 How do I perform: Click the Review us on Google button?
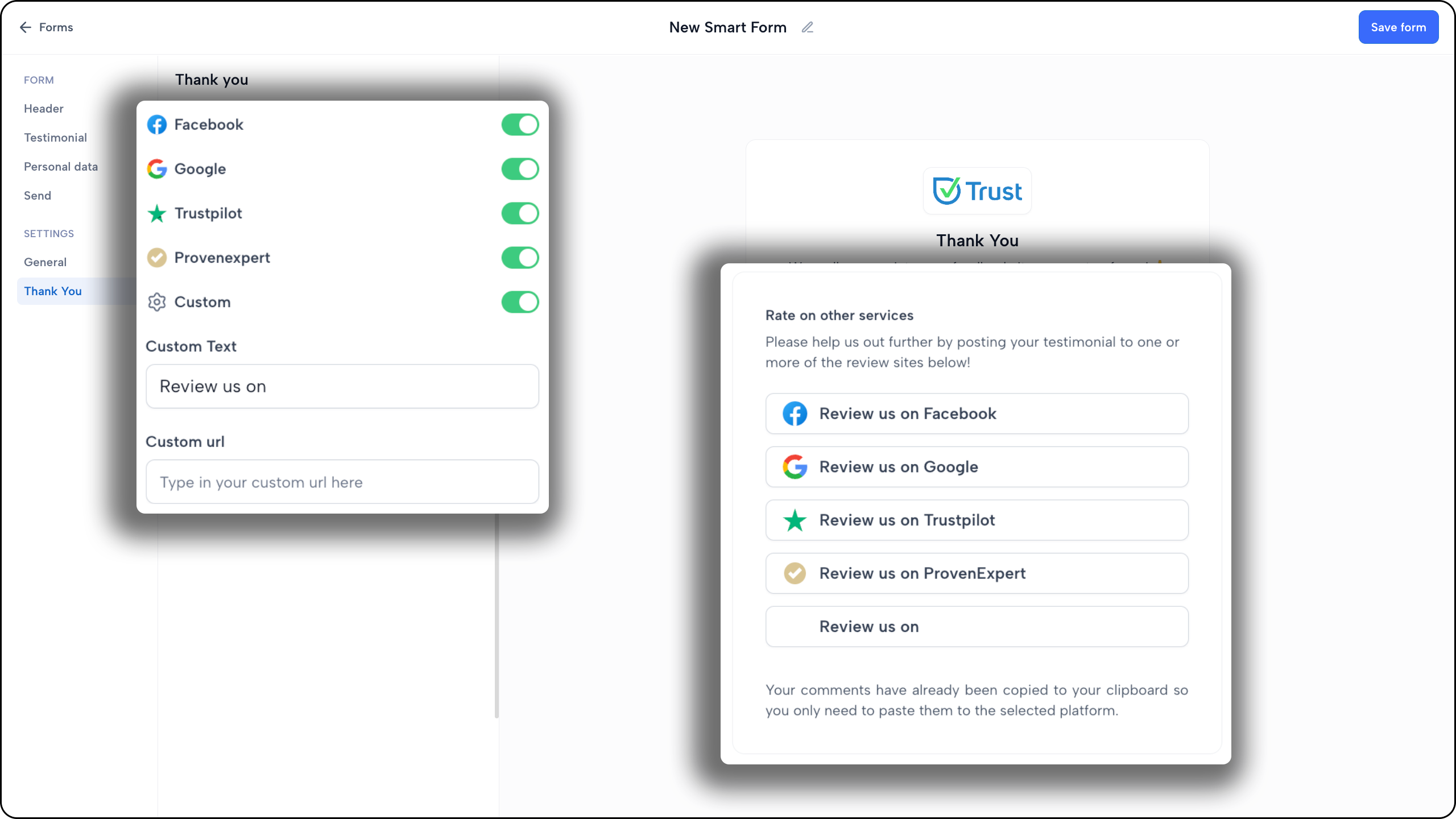(x=977, y=467)
